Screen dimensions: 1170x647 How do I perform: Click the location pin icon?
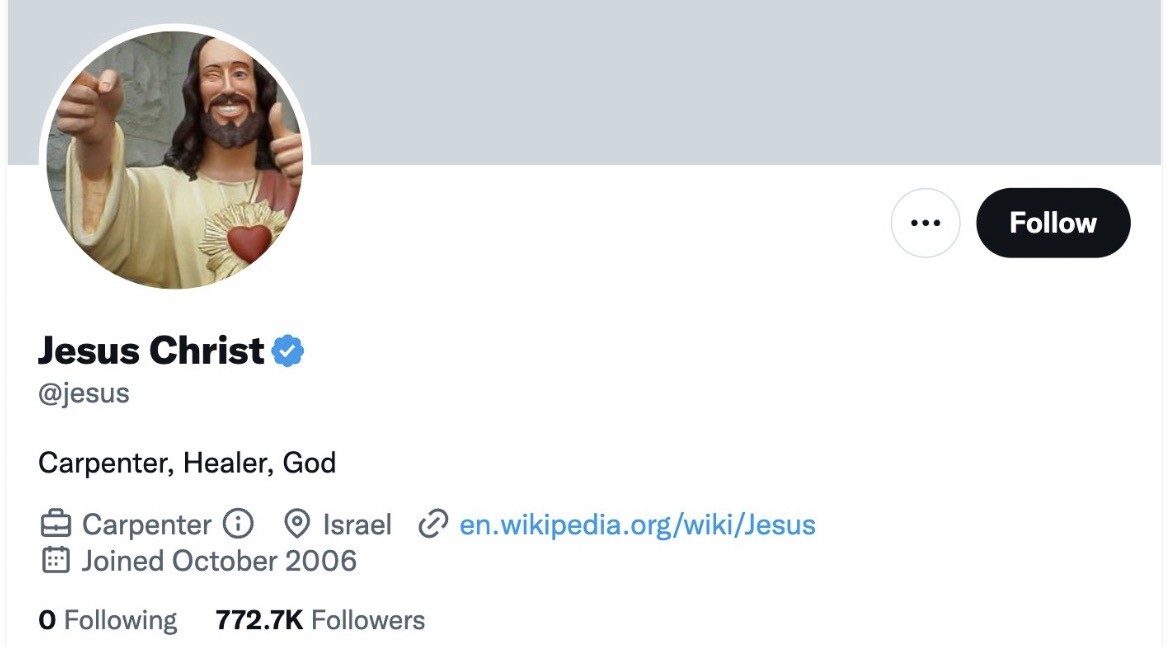296,524
